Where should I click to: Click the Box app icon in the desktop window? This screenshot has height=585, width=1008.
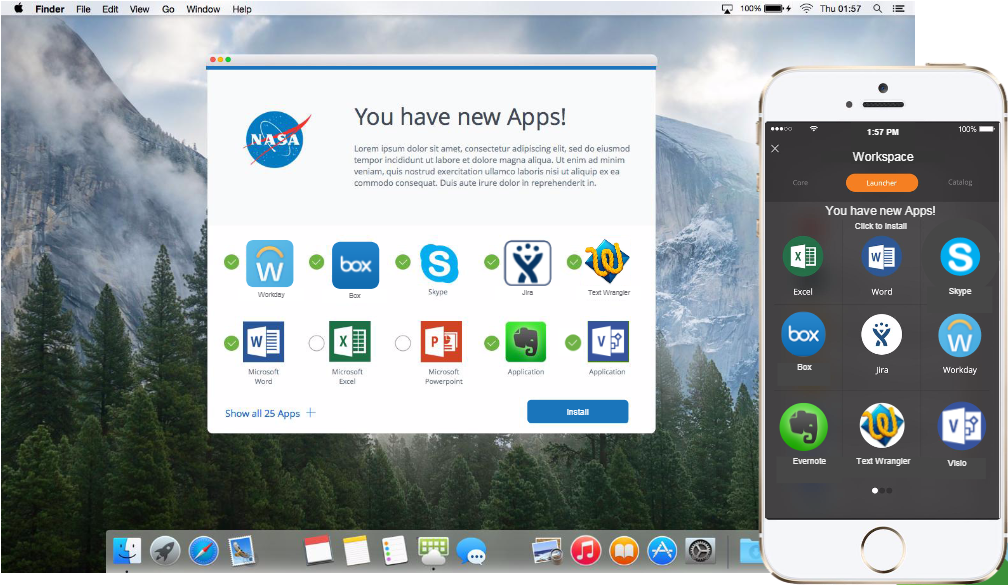[x=356, y=265]
